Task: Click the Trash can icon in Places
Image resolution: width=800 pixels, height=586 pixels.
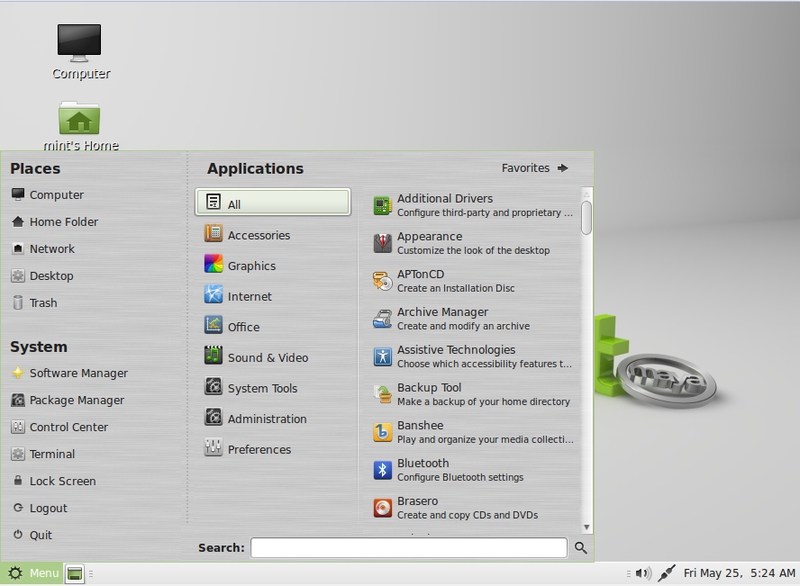Action: click(18, 302)
